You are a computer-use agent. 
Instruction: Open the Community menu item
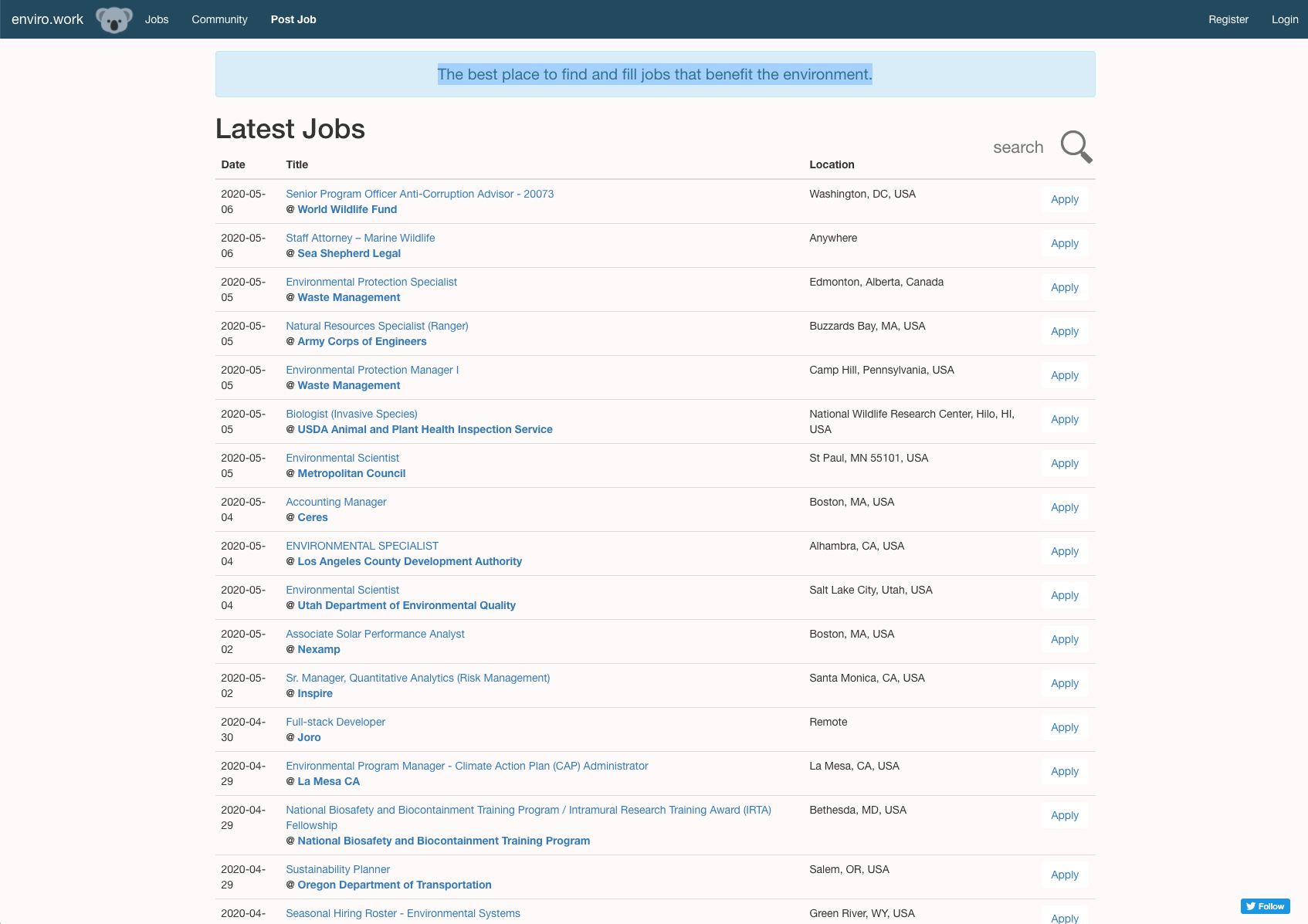click(x=219, y=19)
